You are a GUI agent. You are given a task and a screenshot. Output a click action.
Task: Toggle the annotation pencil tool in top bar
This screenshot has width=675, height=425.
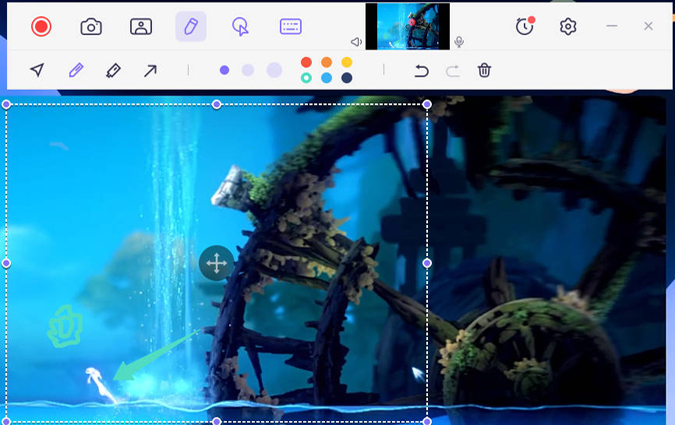191,27
